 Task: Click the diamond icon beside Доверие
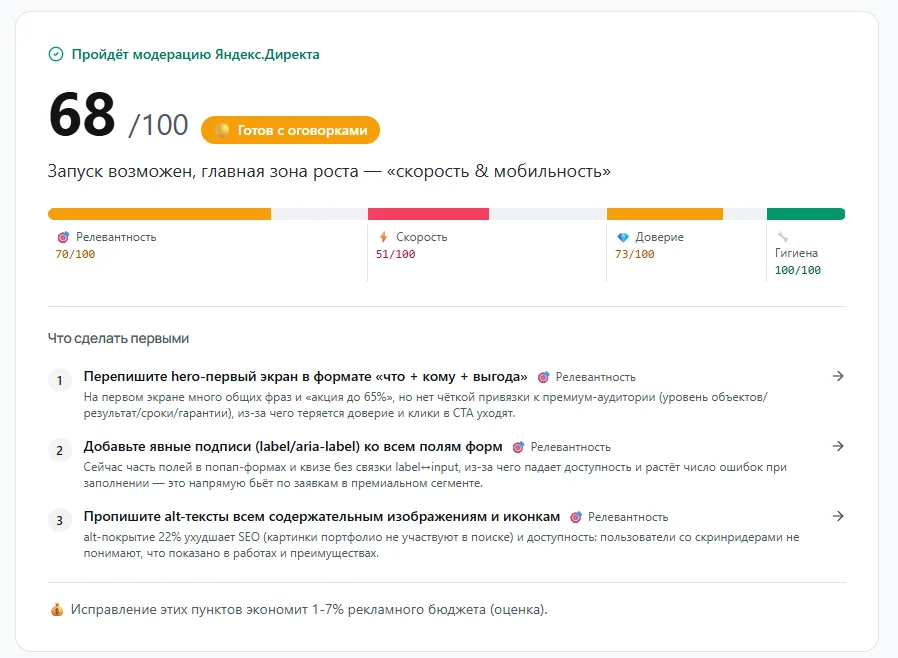click(x=623, y=237)
